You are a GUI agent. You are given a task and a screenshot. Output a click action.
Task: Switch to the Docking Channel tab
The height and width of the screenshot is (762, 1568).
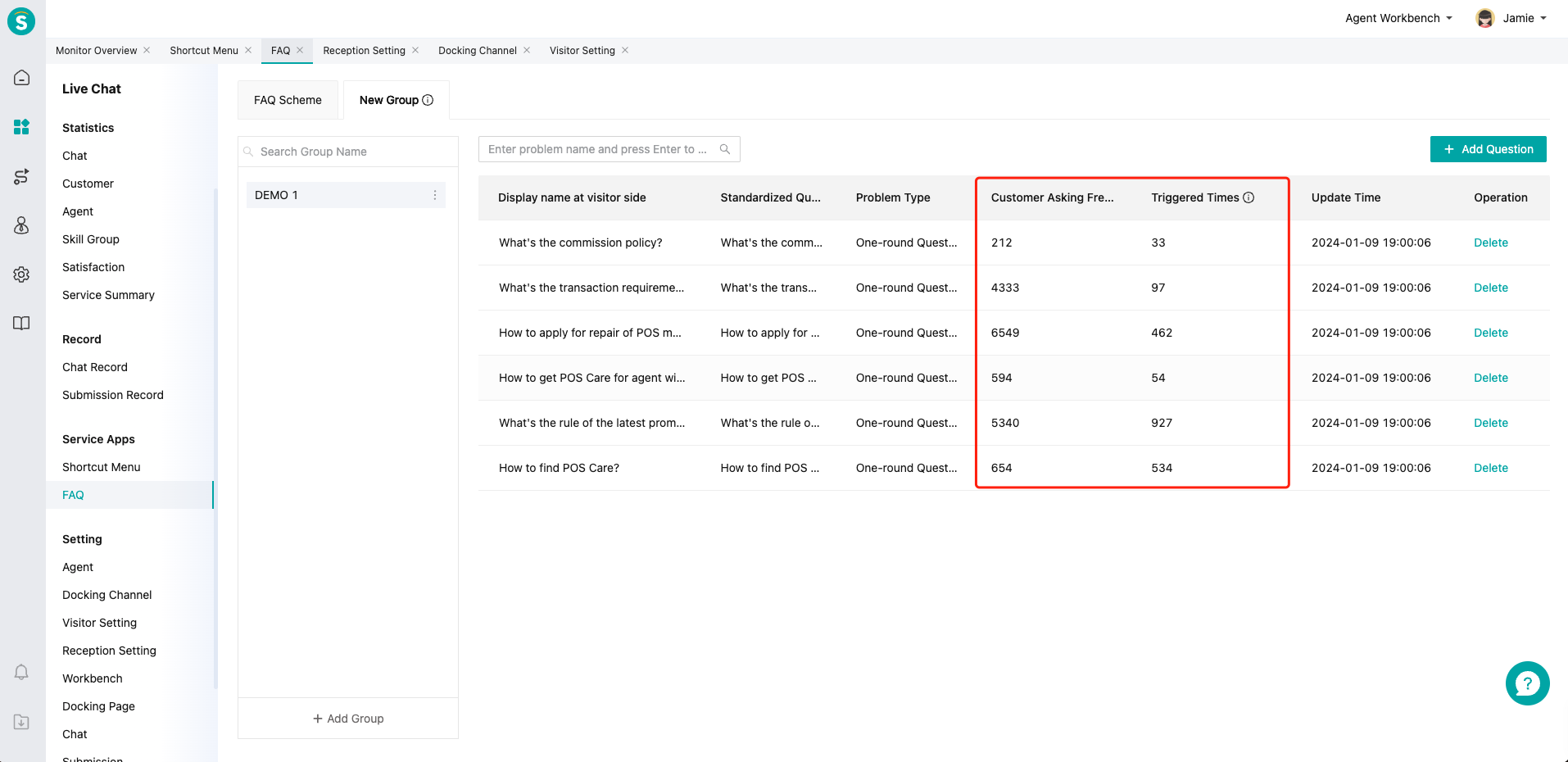point(478,50)
